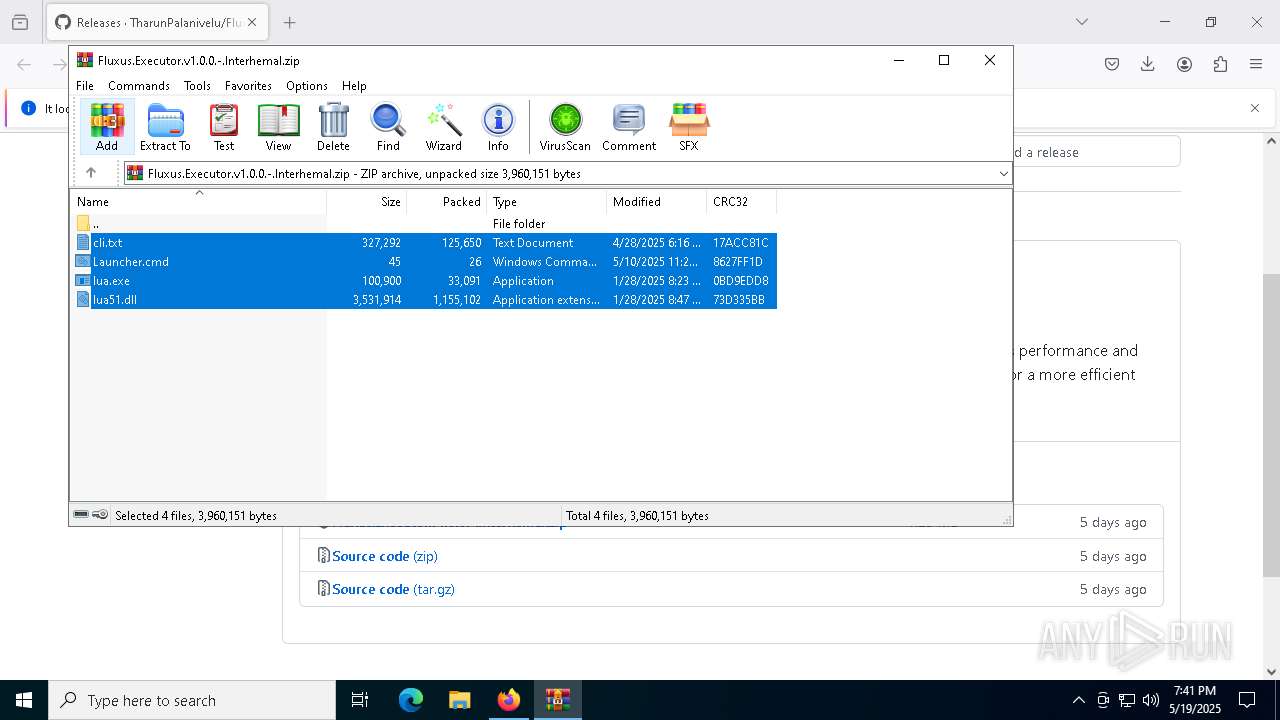Open the Tools menu
Screen dimensions: 1280x720
[197, 86]
